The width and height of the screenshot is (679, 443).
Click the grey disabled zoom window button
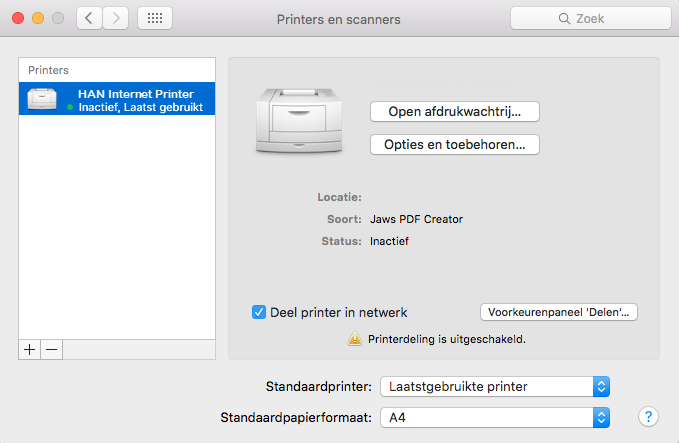click(57, 18)
